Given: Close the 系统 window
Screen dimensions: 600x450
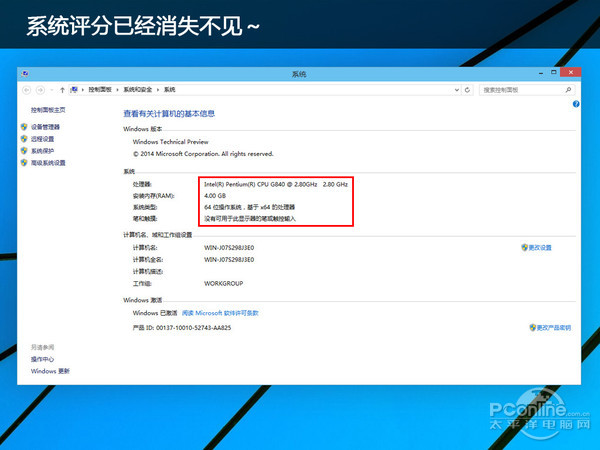Looking at the screenshot, I should (571, 72).
